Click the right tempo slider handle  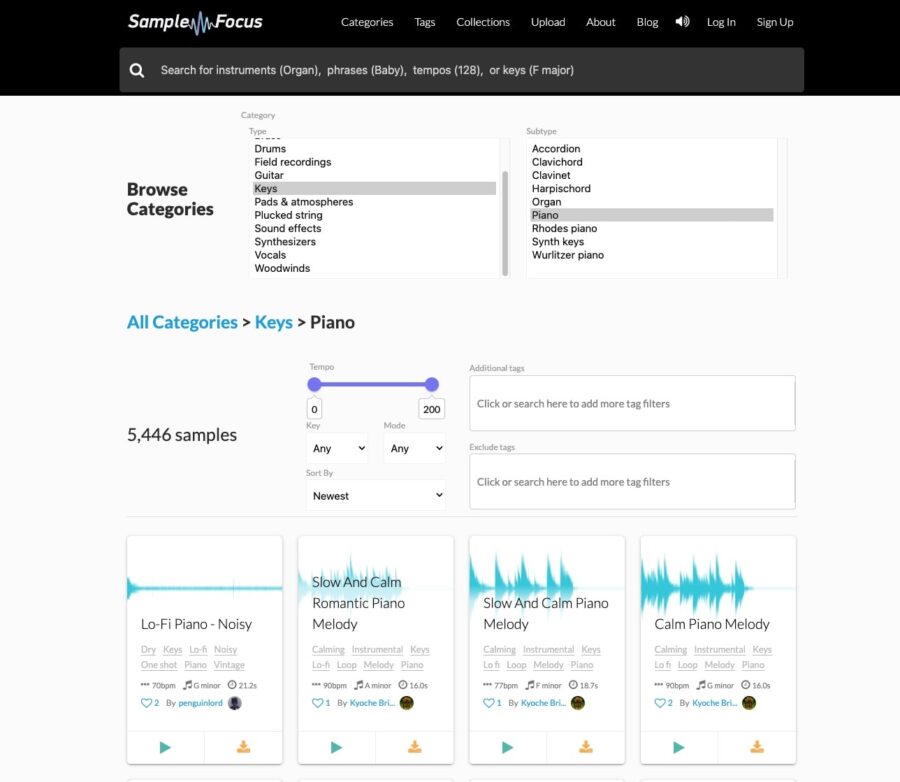point(431,384)
